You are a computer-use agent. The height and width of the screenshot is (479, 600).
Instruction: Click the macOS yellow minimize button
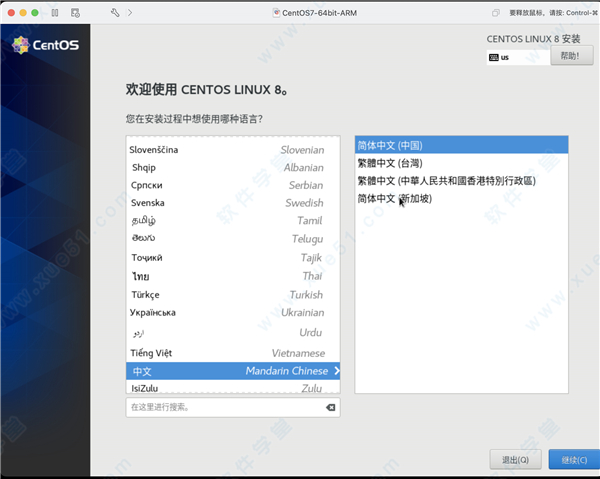(23, 13)
